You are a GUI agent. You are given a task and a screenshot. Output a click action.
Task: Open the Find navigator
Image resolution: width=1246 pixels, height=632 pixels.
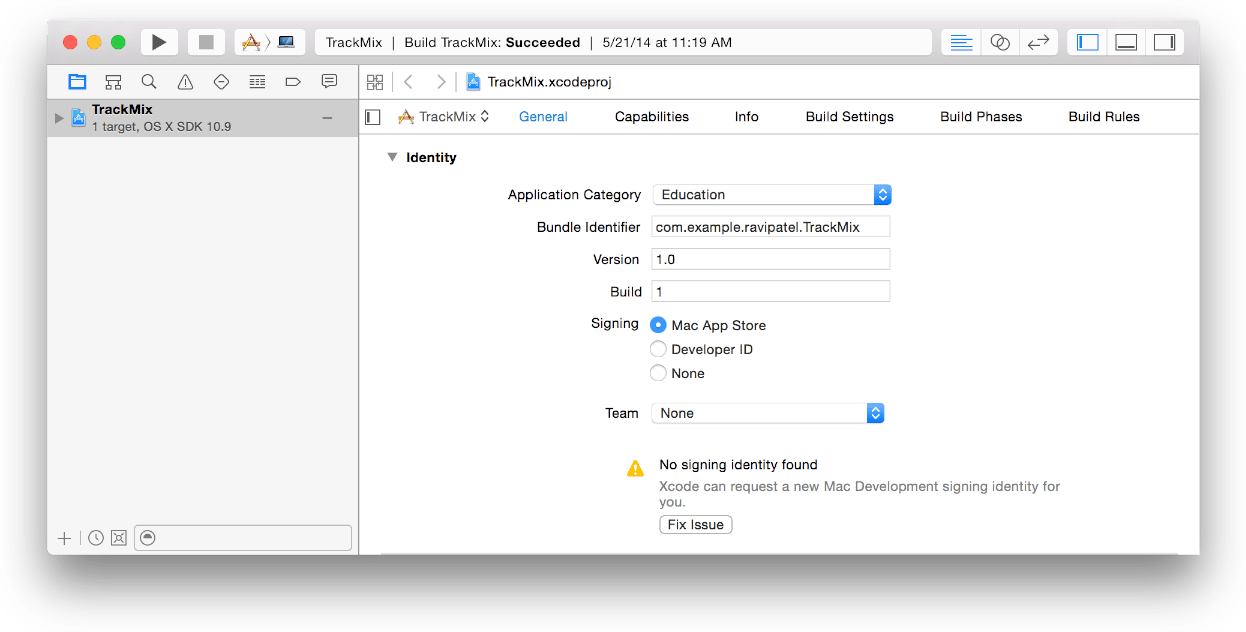click(x=149, y=82)
